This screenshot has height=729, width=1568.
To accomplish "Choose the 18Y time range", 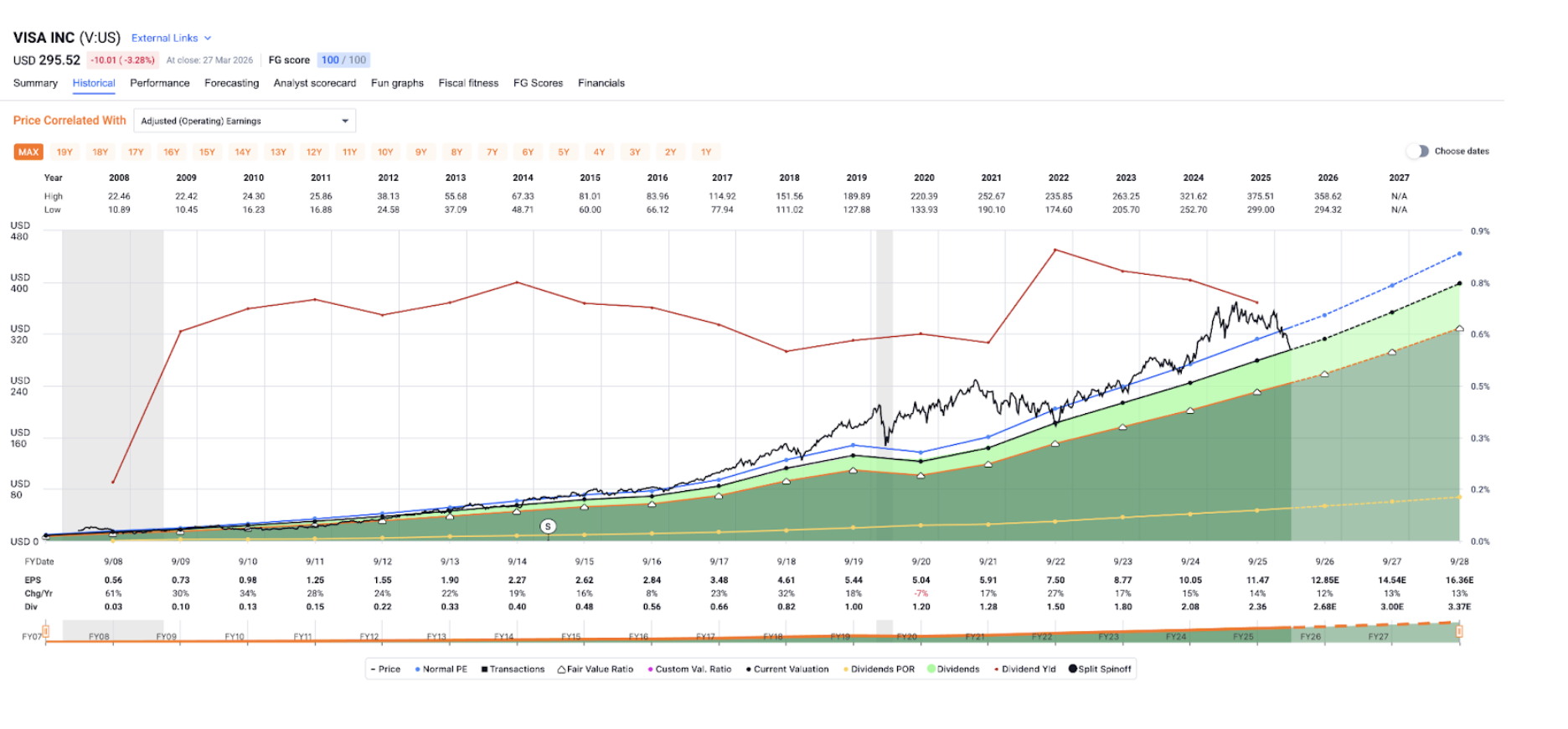I will pyautogui.click(x=101, y=152).
